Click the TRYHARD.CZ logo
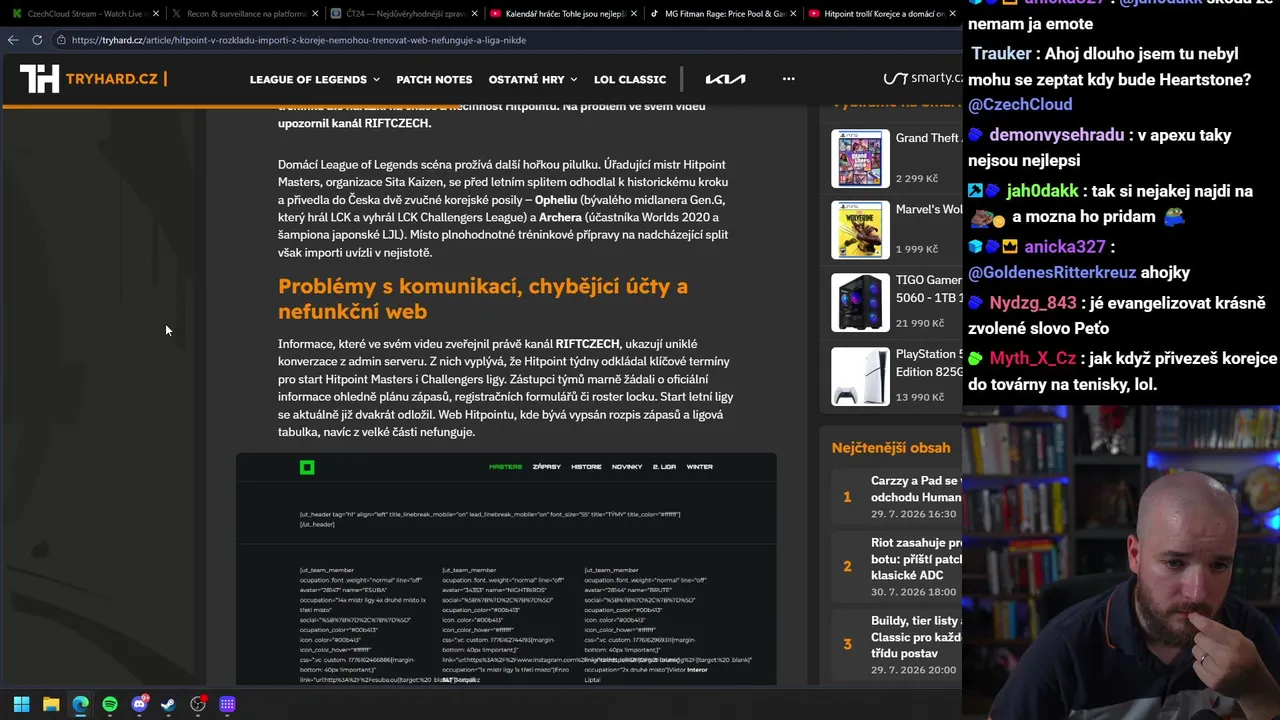The width and height of the screenshot is (1280, 720). point(92,79)
